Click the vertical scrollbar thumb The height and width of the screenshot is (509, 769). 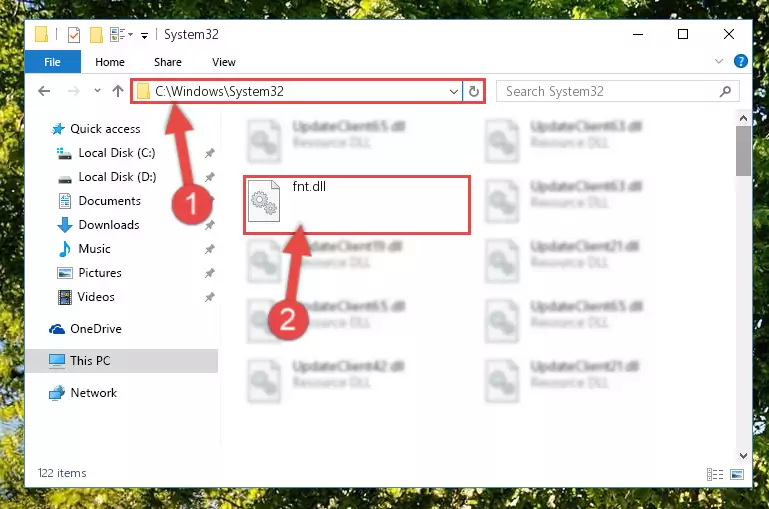[743, 151]
